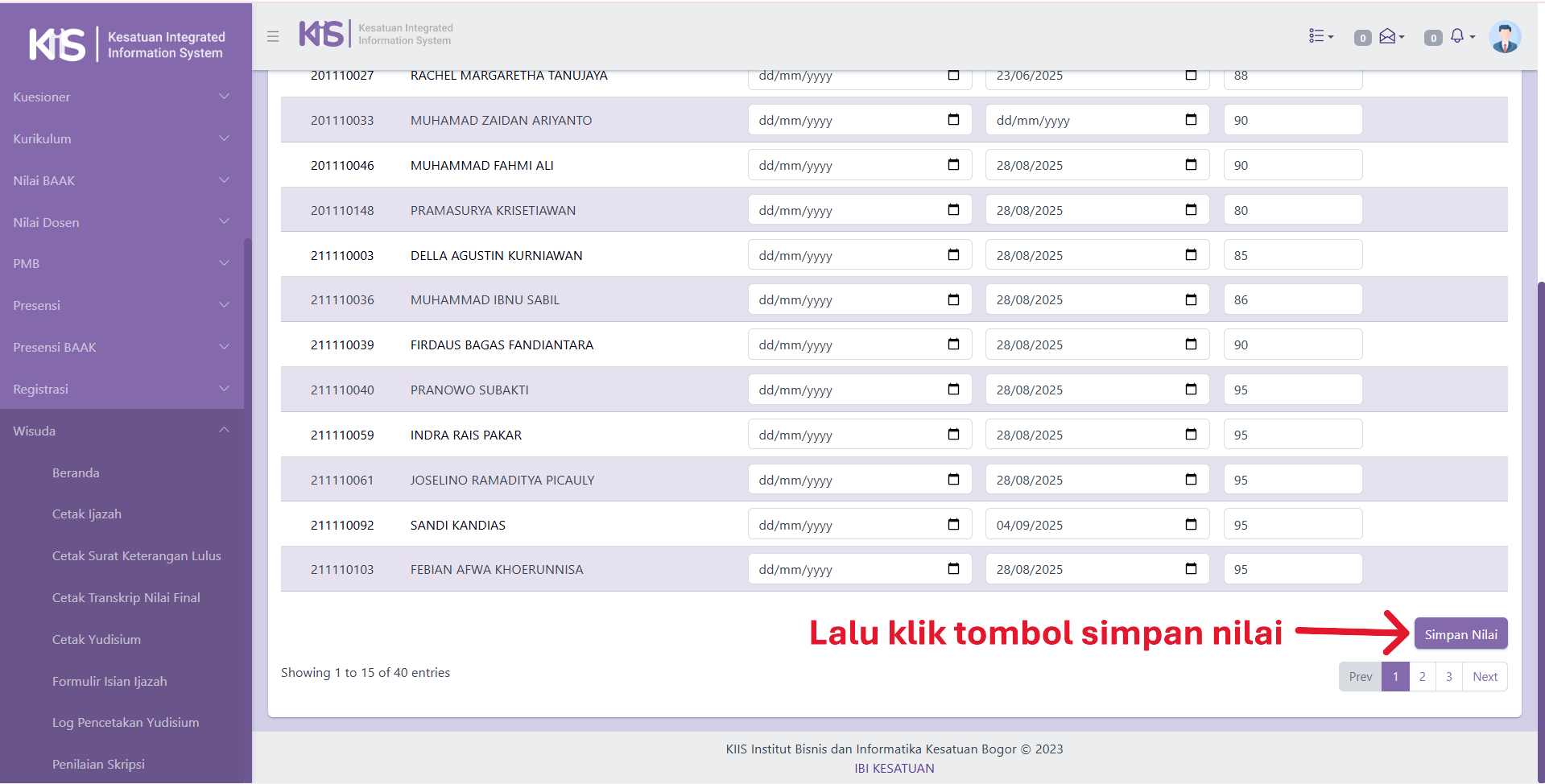The image size is (1545, 784).
Task: Click score field of FEBIAN AFWA KHOERUNNISA
Action: point(1292,569)
